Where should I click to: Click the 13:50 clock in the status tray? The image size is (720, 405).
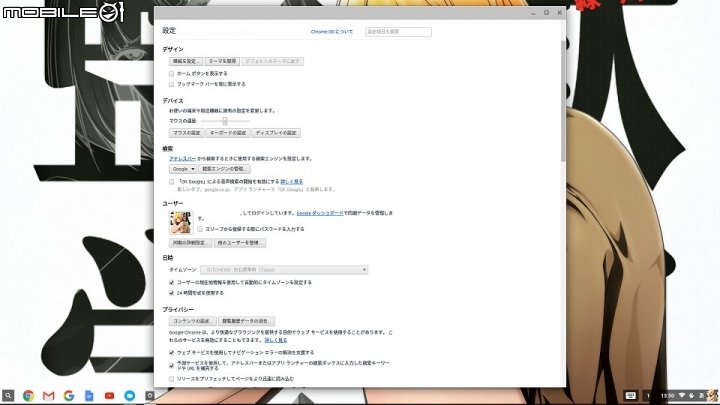pos(667,395)
